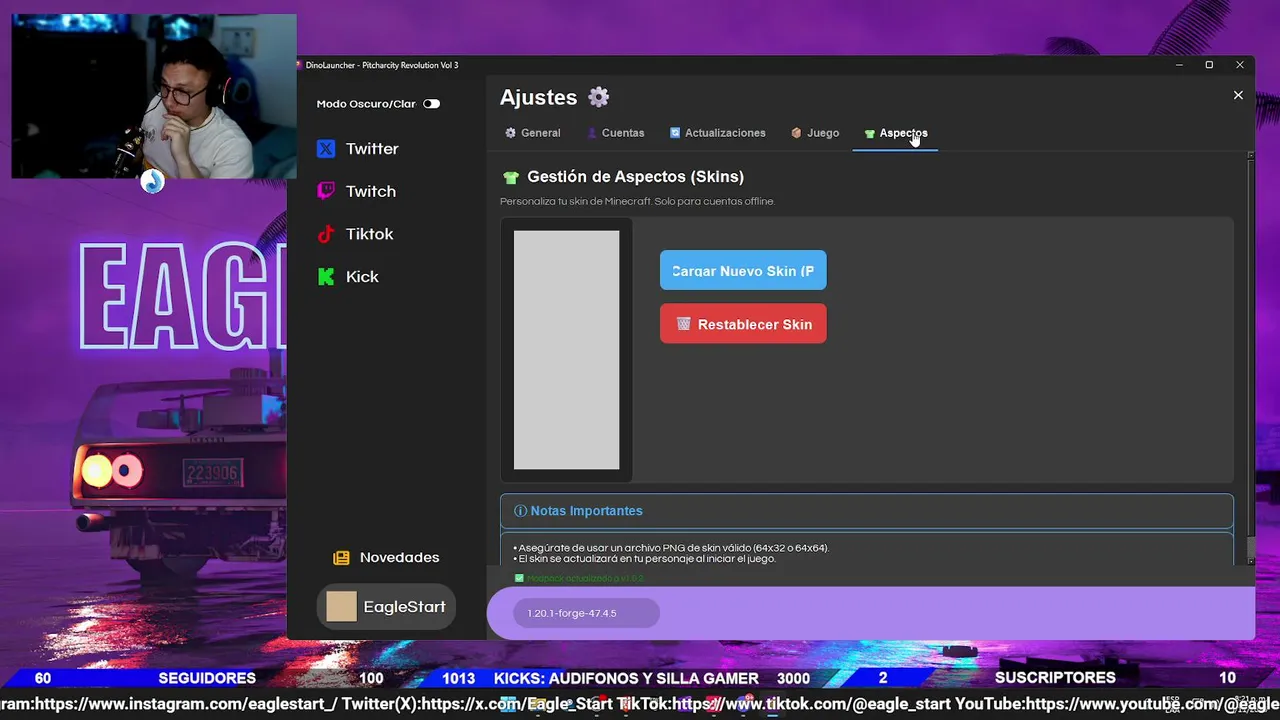The width and height of the screenshot is (1280, 720).
Task: Click the Notas Importantes heading
Action: coord(586,511)
